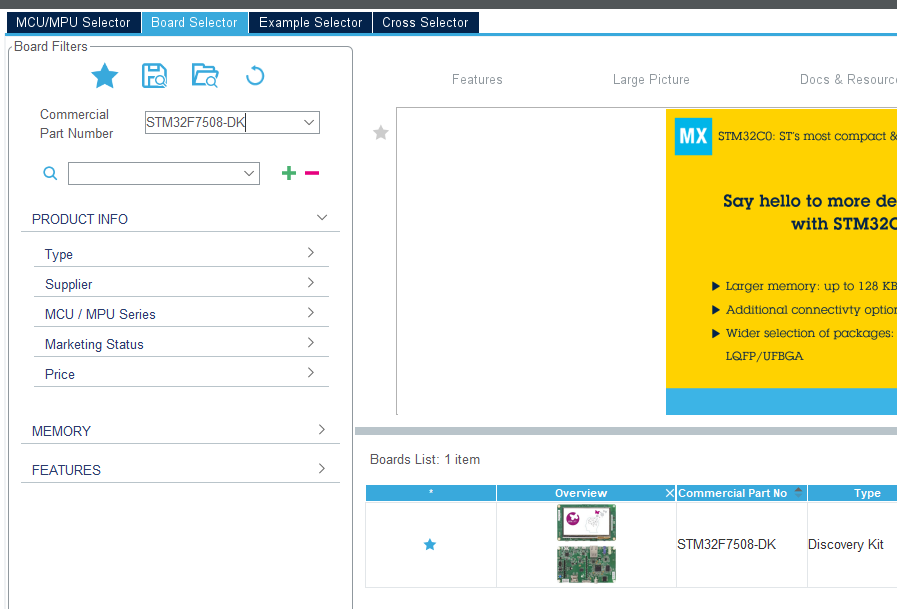This screenshot has width=897, height=609.
Task: Click the Discovery Kit type cell
Action: pyautogui.click(x=852, y=544)
